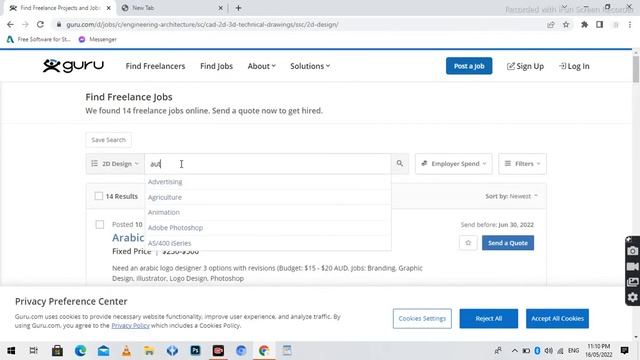Choose Adobe Photoshop suggestion
The height and width of the screenshot is (360, 640).
(x=268, y=228)
